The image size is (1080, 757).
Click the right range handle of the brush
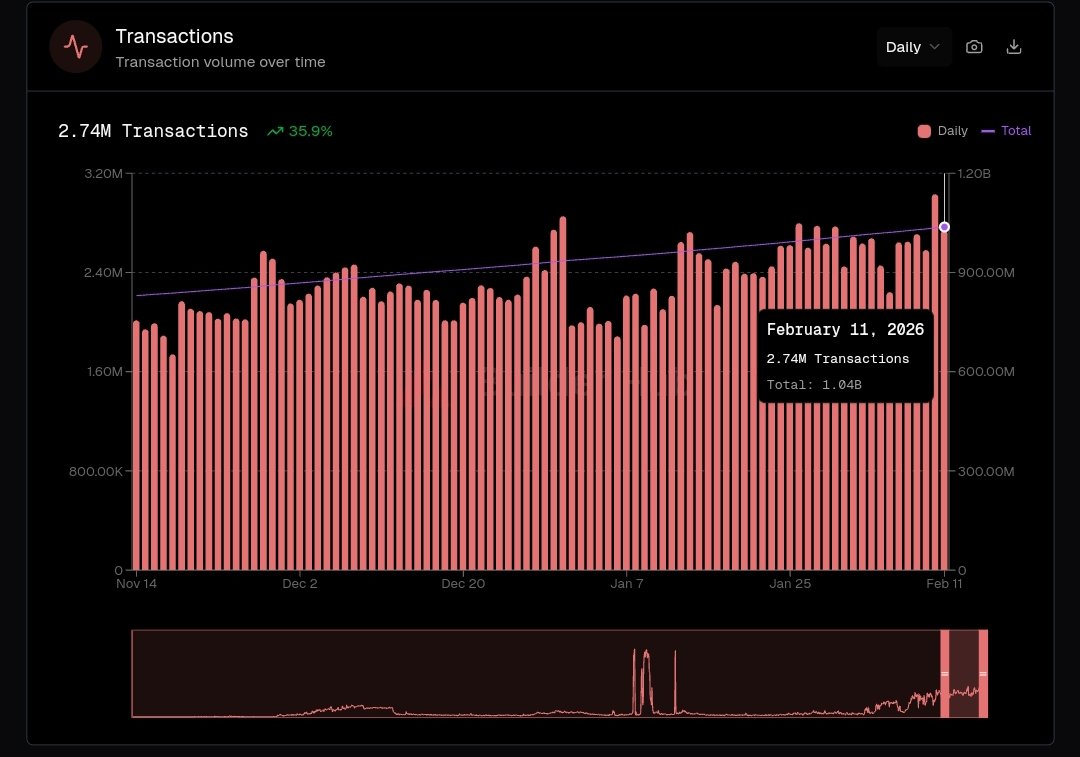pyautogui.click(x=984, y=674)
